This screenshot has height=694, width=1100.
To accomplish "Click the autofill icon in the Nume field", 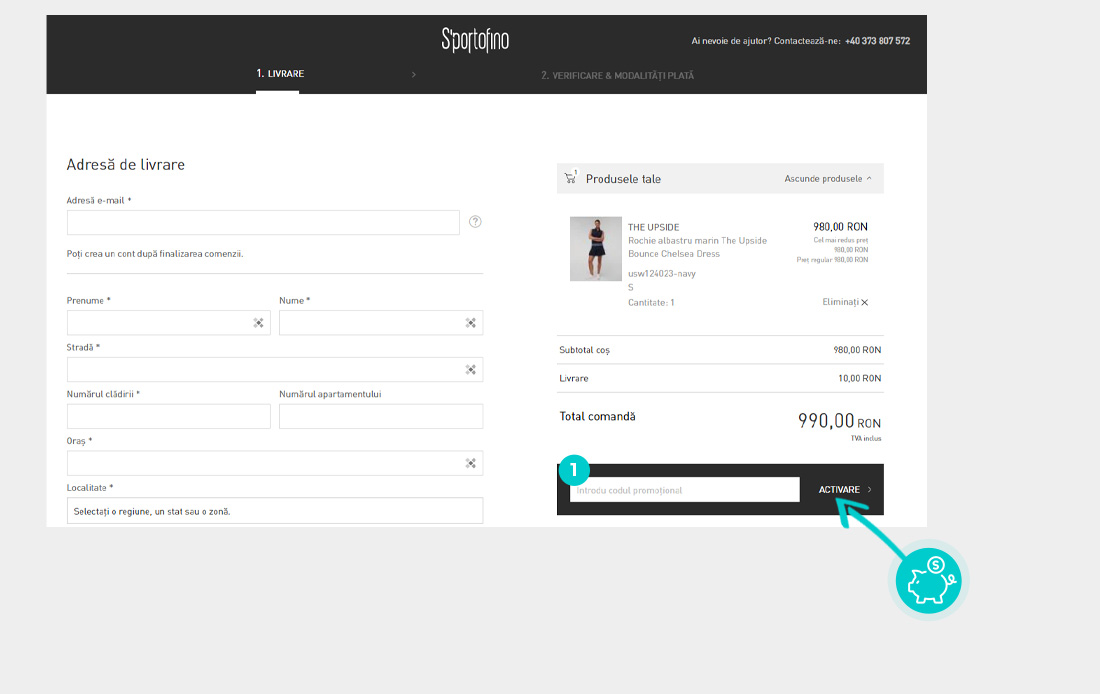I will (470, 323).
